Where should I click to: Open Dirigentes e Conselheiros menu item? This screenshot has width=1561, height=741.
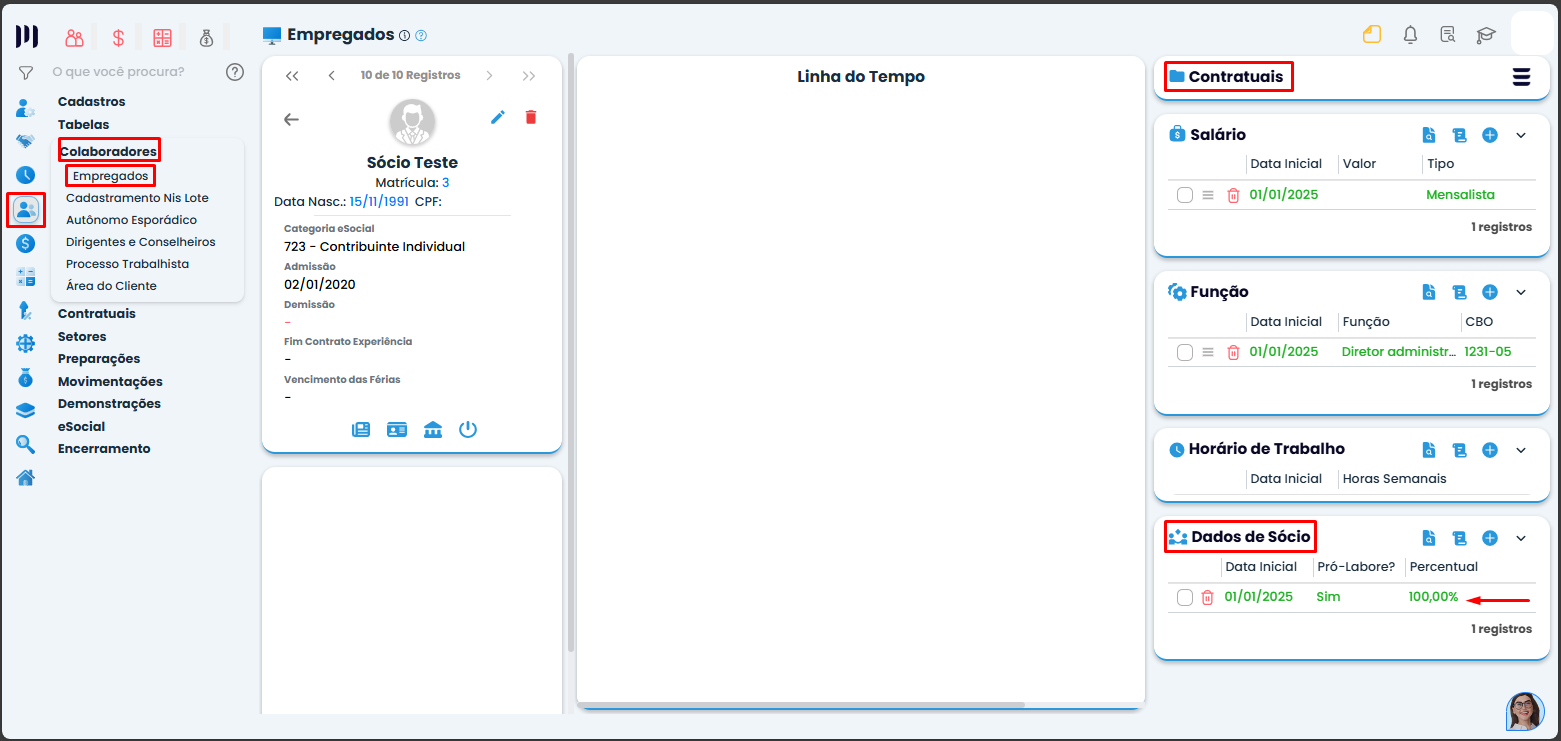pos(141,242)
